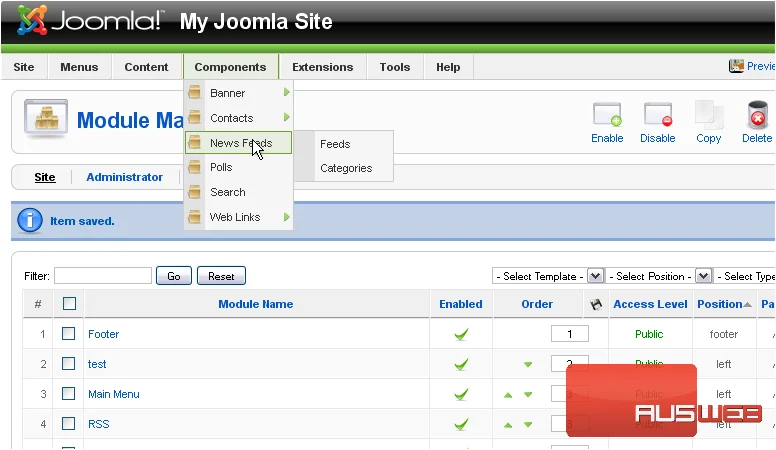Open the Main Menu module link
Screen dimensions: 776x450
(114, 394)
